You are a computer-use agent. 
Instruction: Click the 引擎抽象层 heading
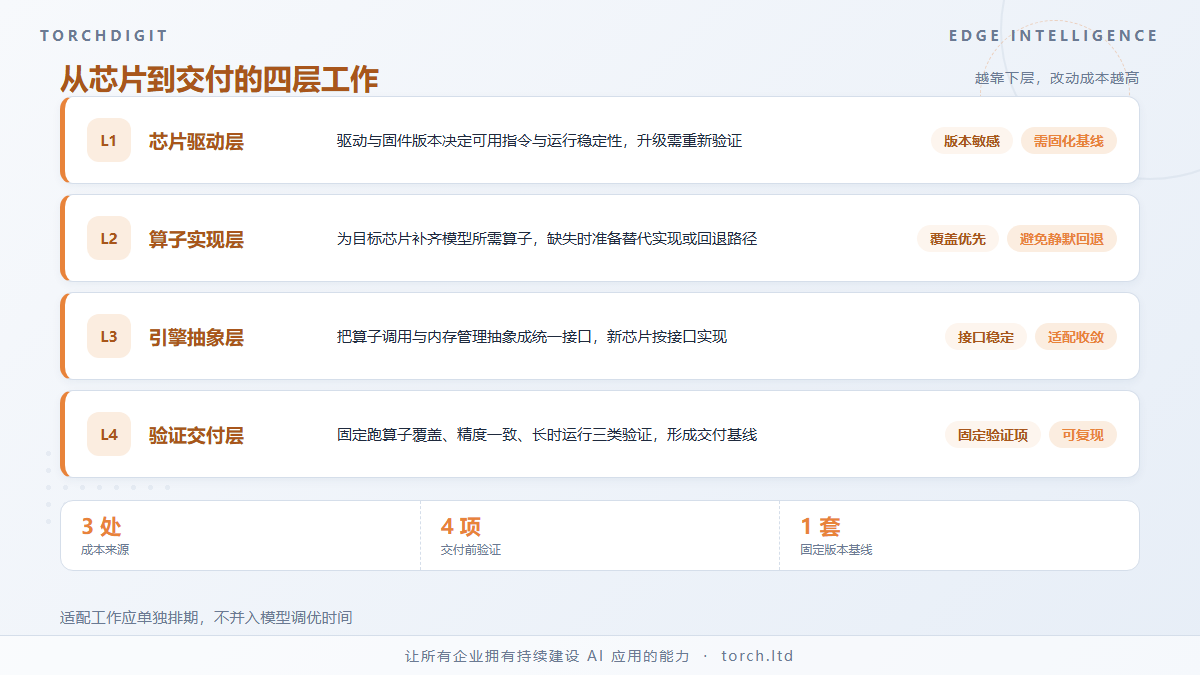196,337
